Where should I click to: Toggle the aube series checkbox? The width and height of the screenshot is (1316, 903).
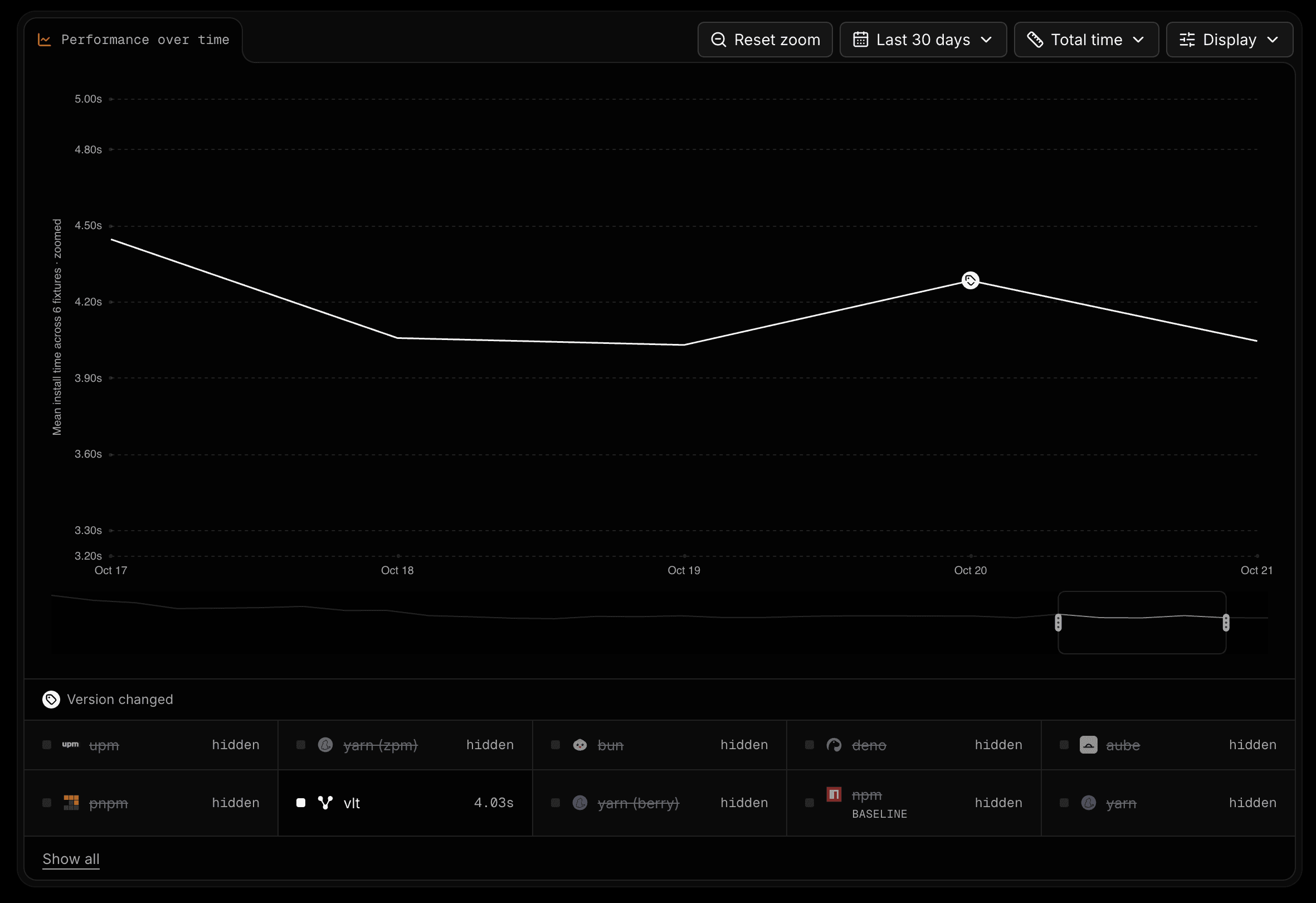(x=1064, y=745)
